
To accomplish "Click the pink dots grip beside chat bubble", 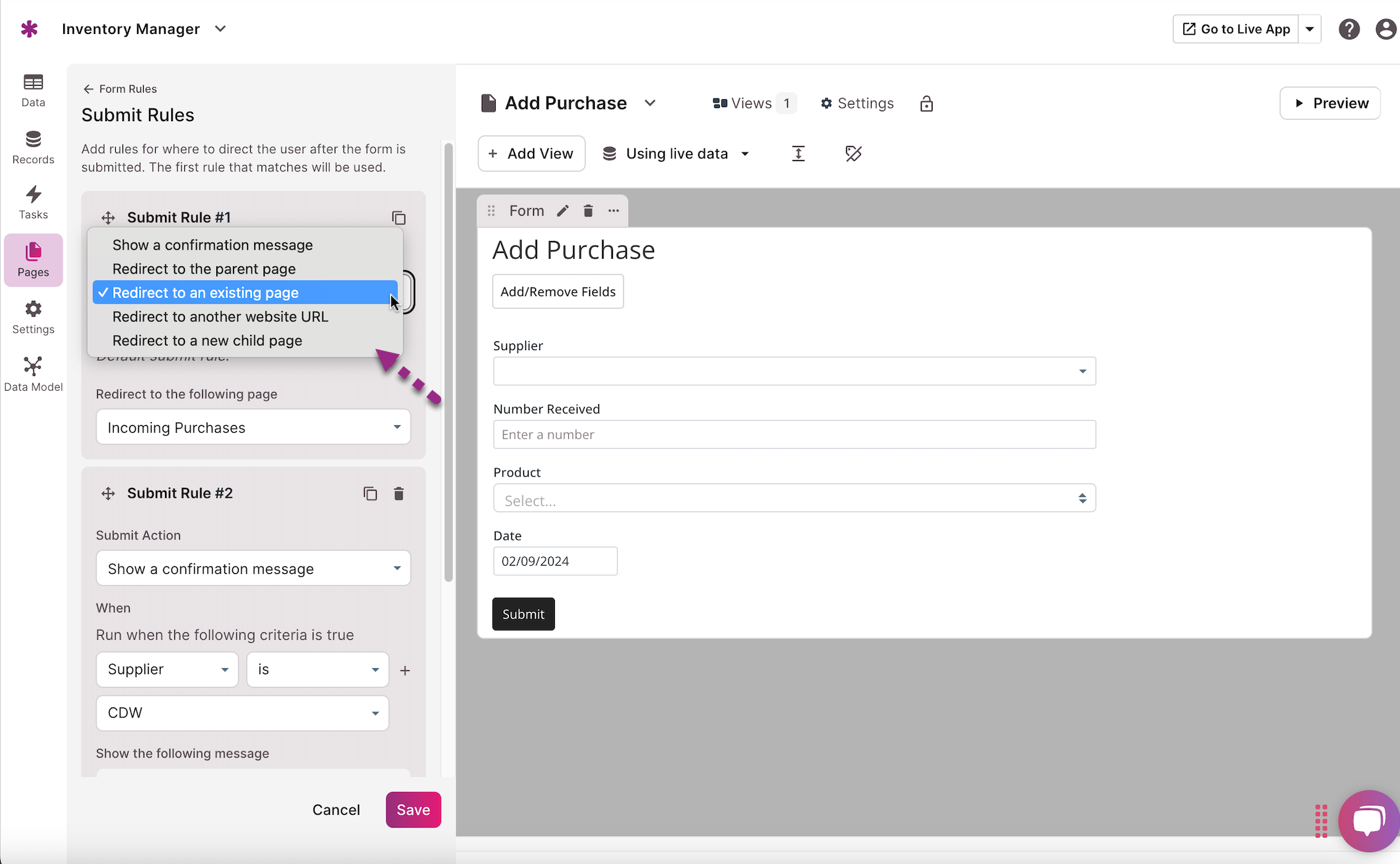I will 1321,821.
